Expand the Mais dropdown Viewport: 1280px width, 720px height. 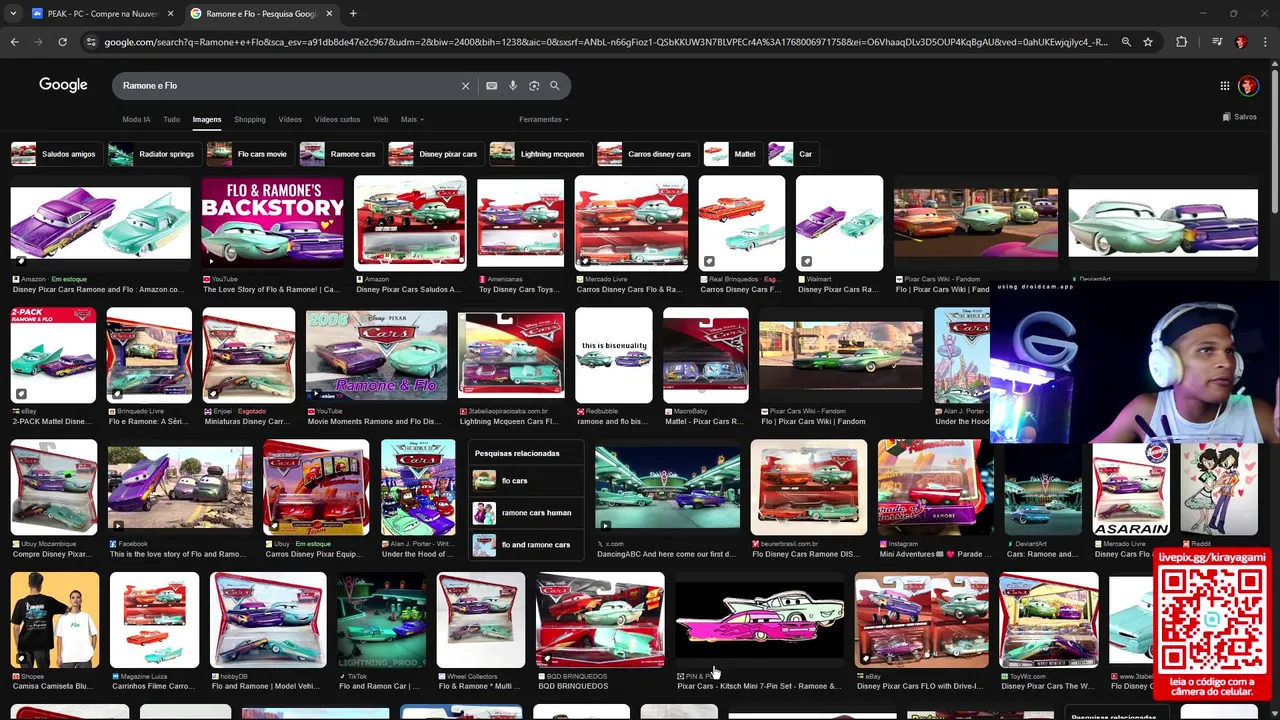tap(412, 120)
